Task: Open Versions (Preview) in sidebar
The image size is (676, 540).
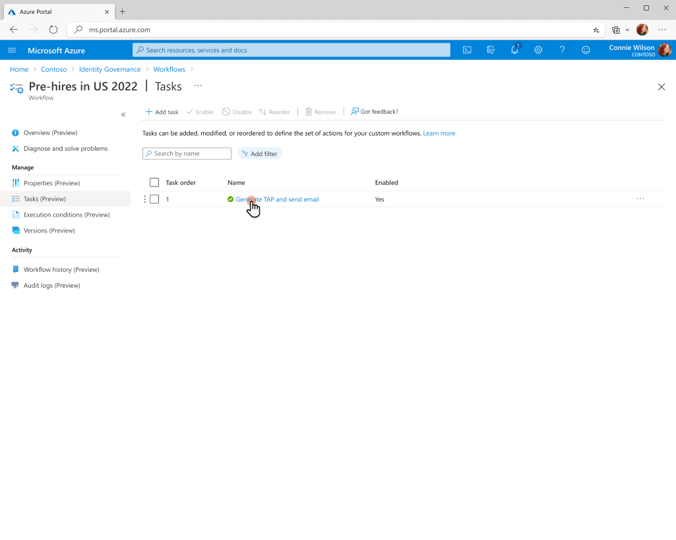Action: click(x=49, y=231)
